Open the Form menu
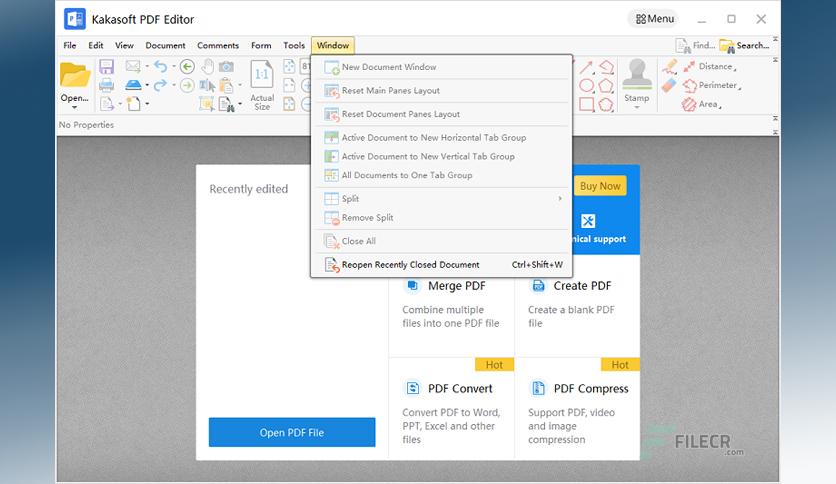Viewport: 836px width, 484px height. click(261, 46)
